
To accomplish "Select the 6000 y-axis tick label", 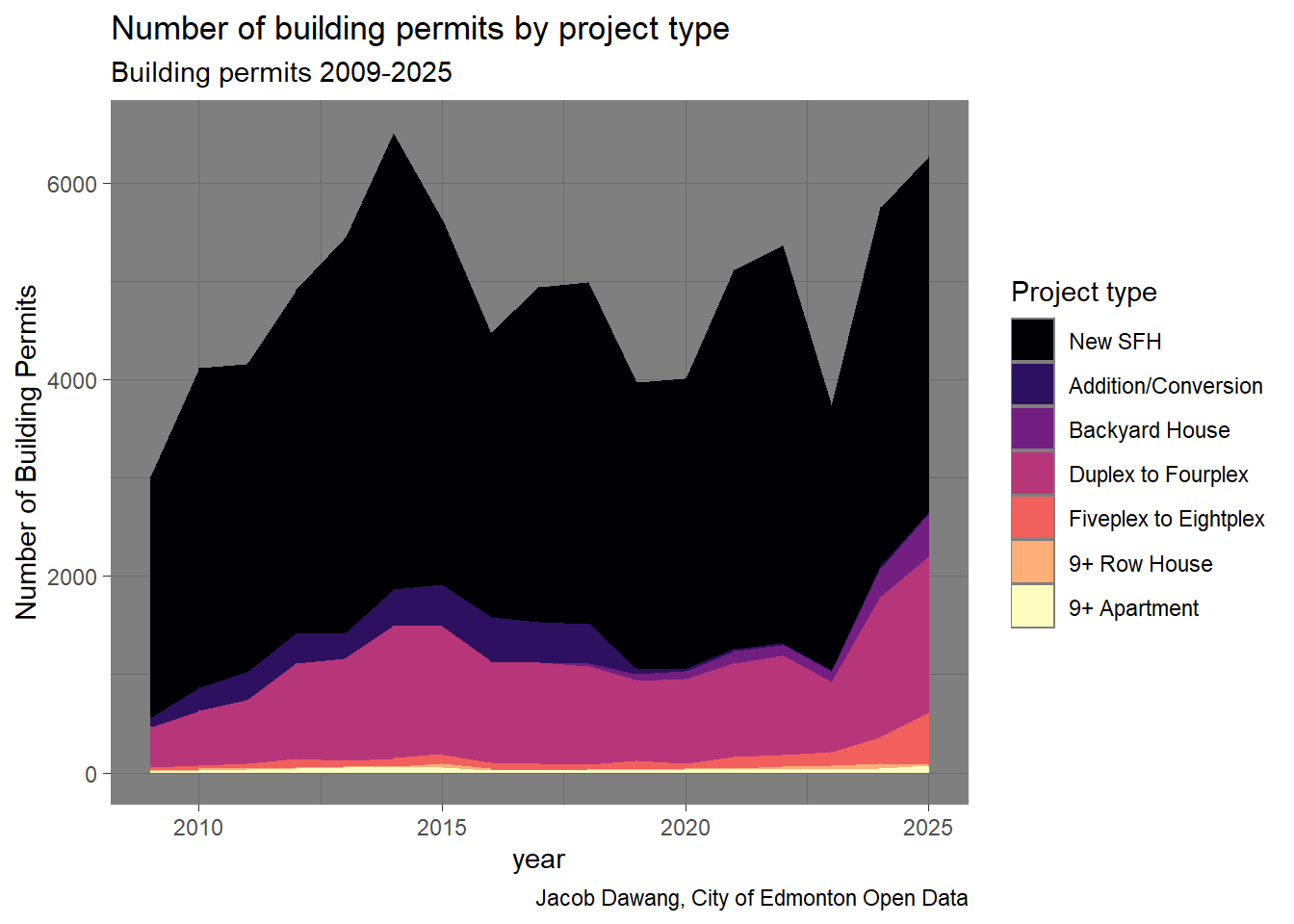I will [72, 184].
